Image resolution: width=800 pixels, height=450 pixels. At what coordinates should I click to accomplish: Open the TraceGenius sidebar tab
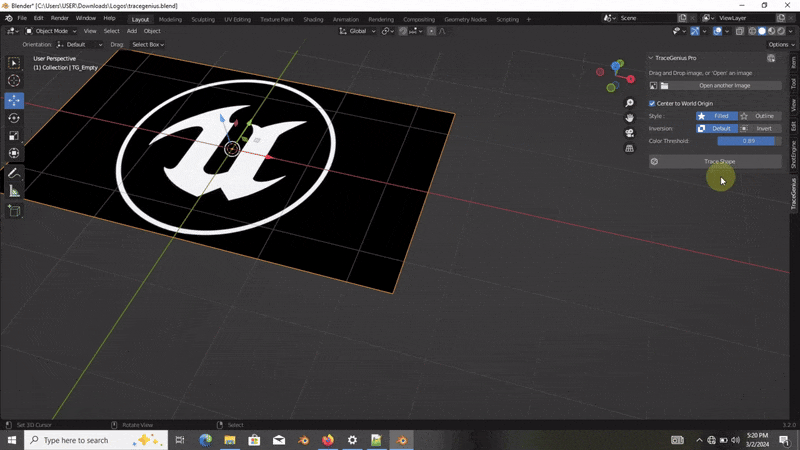793,194
